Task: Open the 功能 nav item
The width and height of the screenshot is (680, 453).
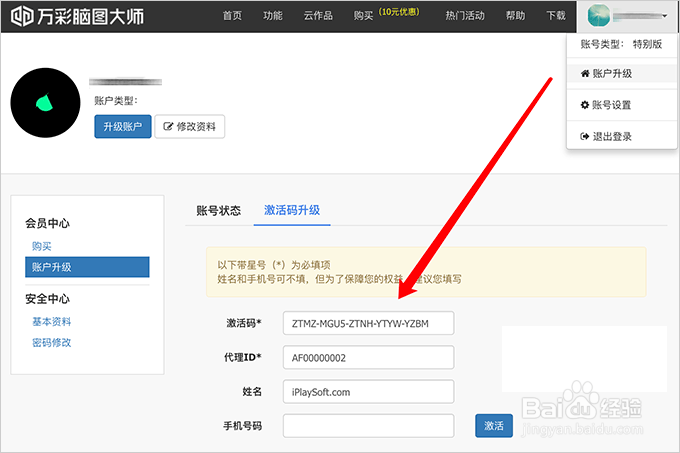Action: pos(273,16)
